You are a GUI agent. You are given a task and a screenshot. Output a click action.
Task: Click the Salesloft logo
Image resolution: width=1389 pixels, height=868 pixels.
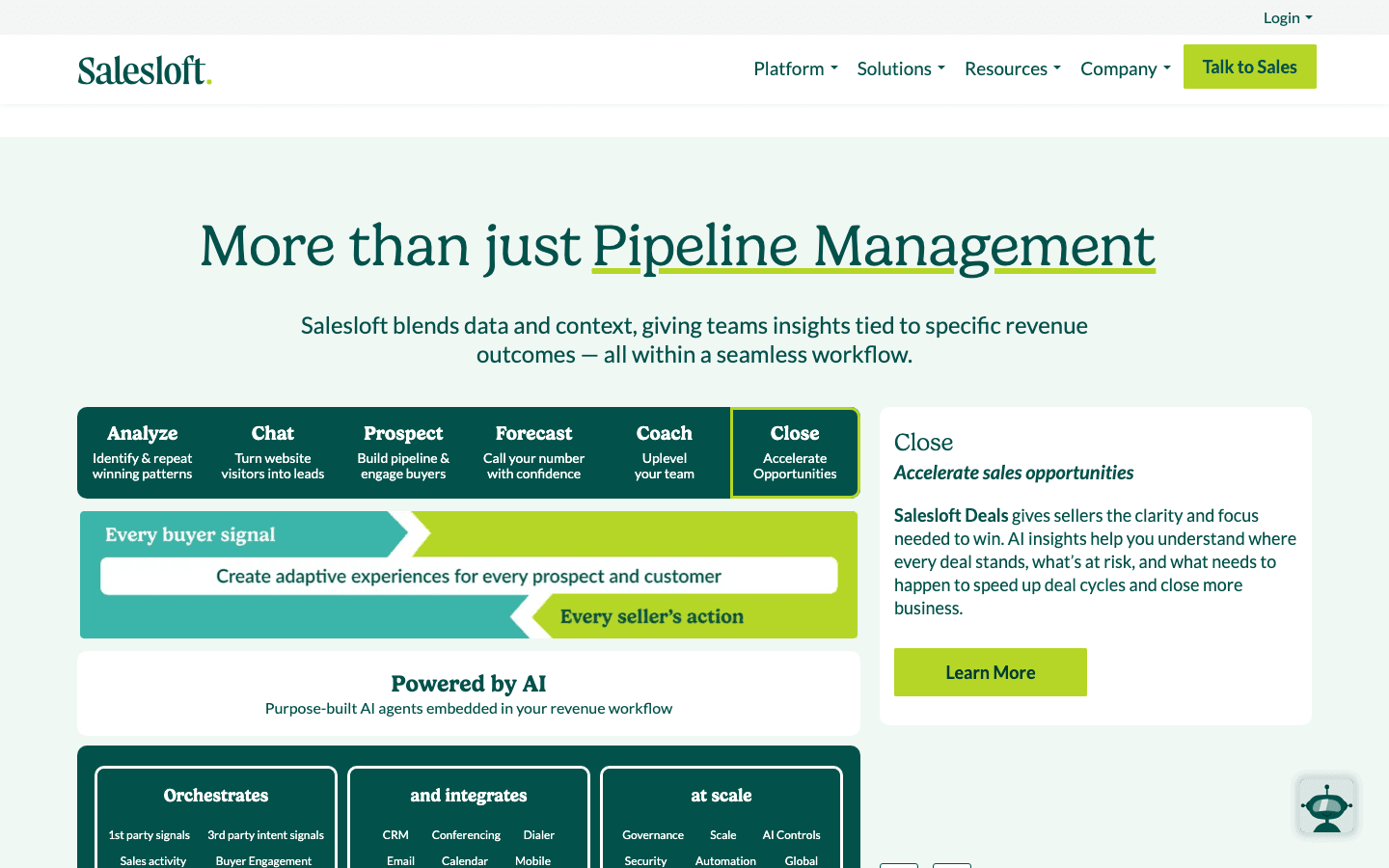coord(145,70)
